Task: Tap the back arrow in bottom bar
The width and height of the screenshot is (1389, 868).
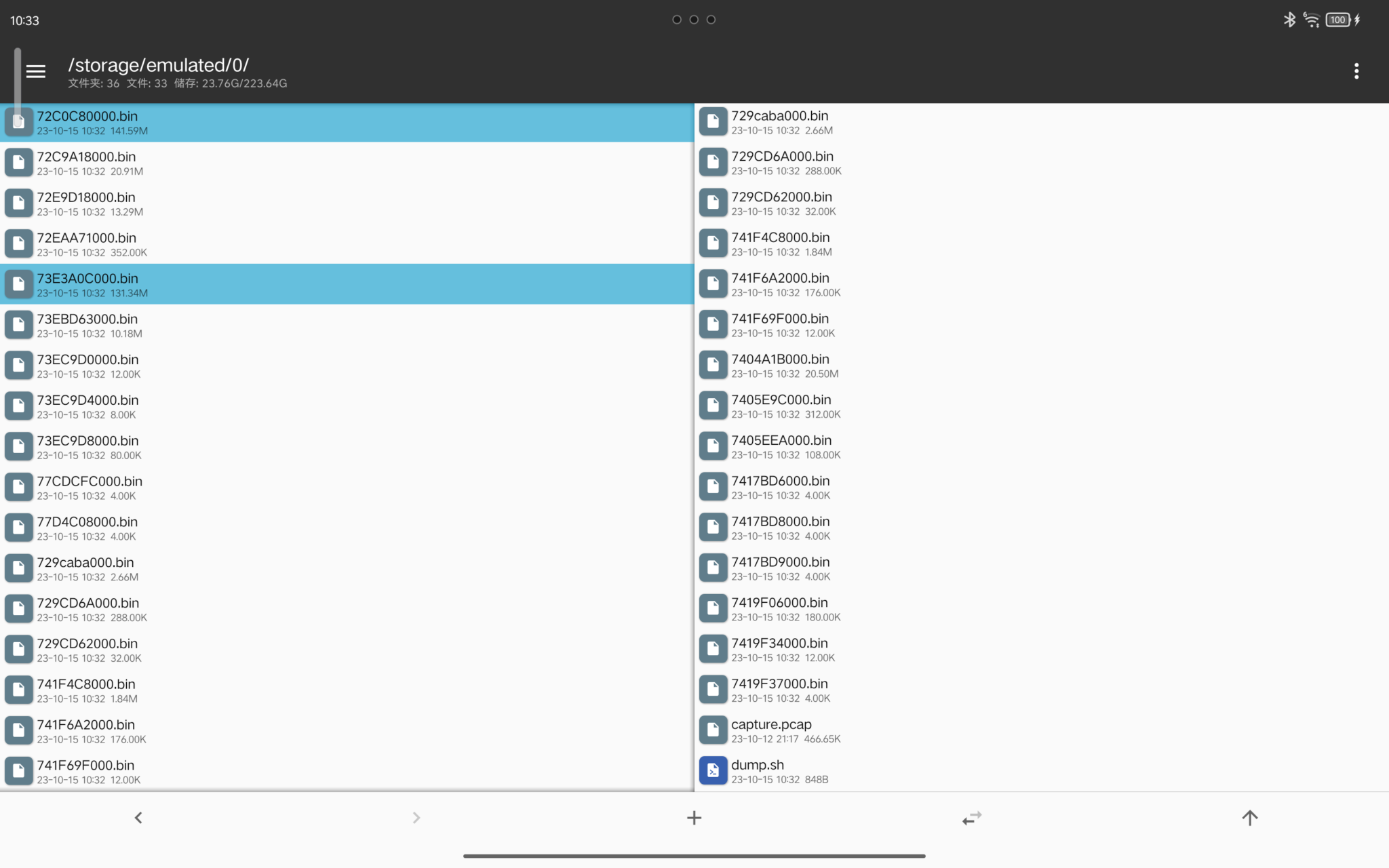Action: [x=138, y=818]
